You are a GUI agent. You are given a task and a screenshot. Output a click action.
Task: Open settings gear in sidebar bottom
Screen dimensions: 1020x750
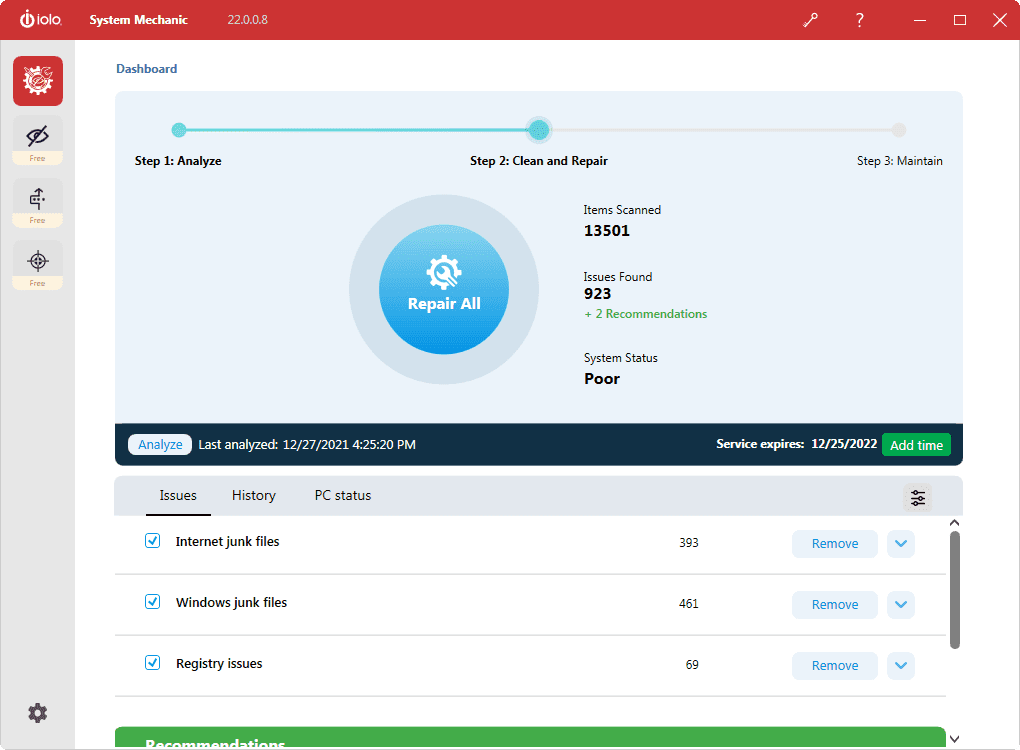tap(38, 713)
